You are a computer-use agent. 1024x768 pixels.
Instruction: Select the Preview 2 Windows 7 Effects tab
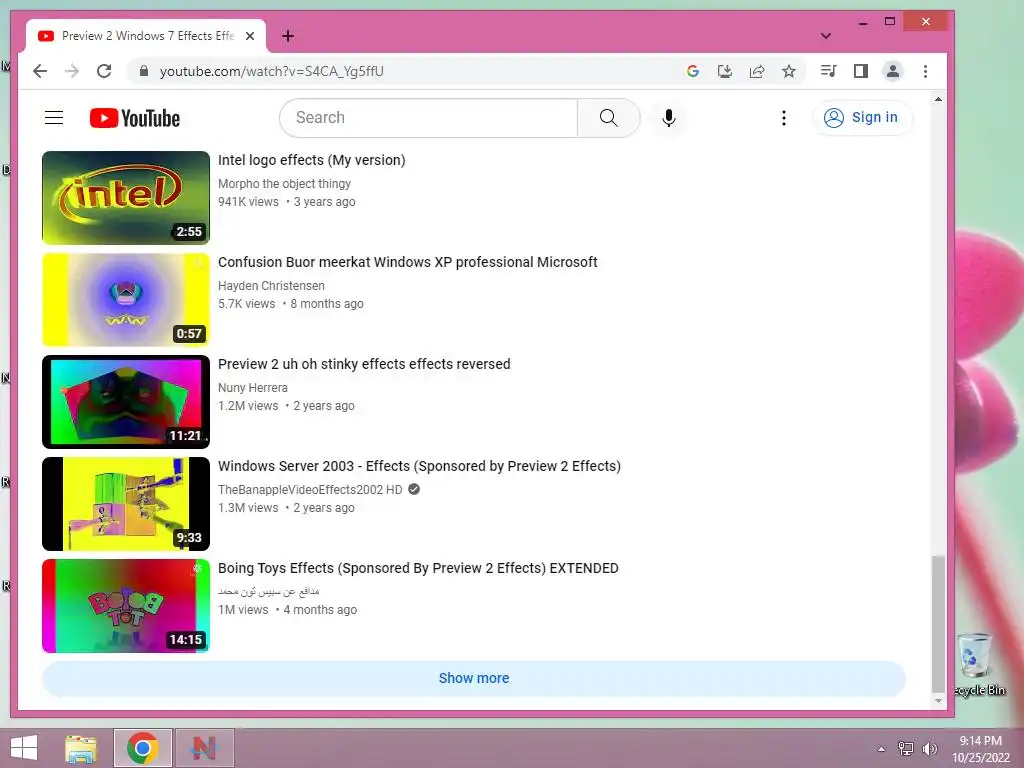pyautogui.click(x=146, y=36)
